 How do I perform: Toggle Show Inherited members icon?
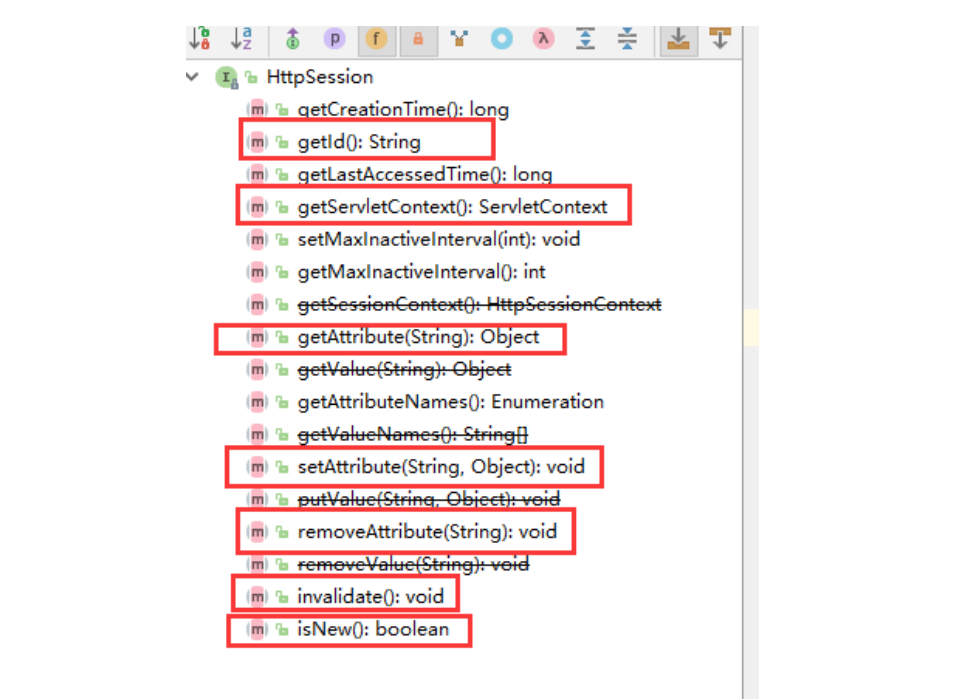tap(293, 38)
